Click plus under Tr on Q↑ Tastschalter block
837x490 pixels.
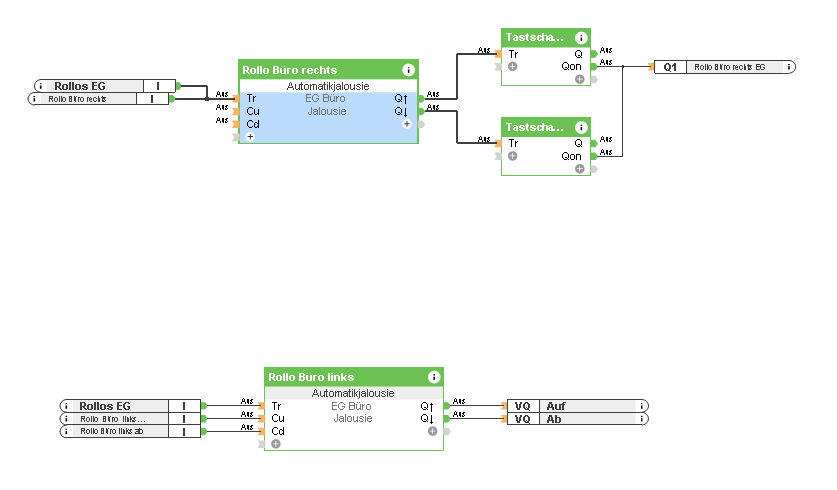point(512,67)
